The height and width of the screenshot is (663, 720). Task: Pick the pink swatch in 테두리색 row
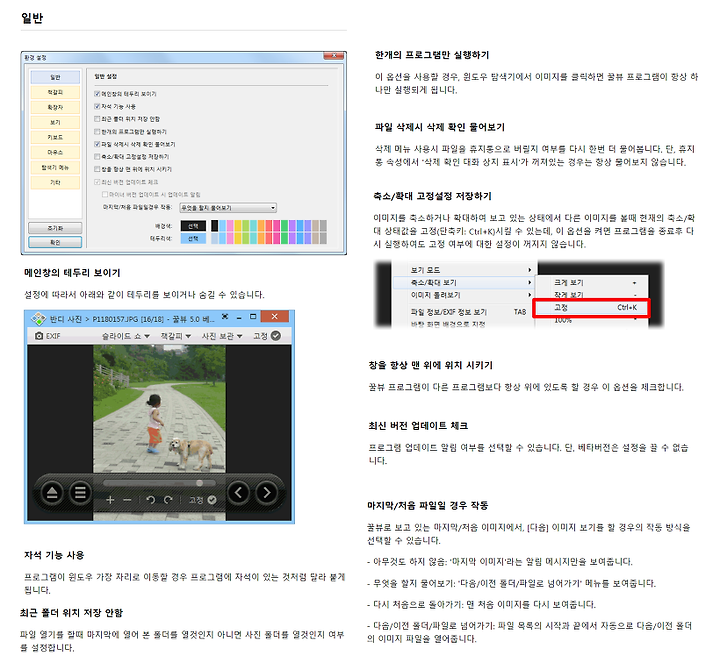[230, 238]
